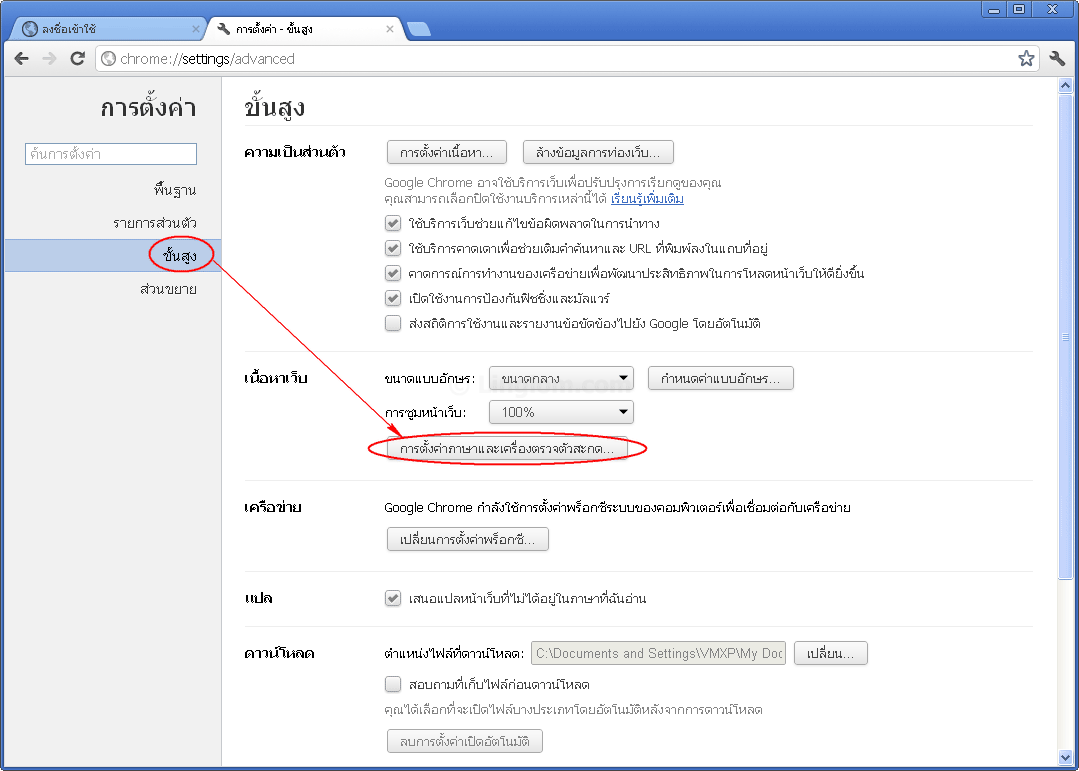1079x771 pixels.
Task: Click the scrollbar down arrow
Action: pyautogui.click(x=1065, y=757)
